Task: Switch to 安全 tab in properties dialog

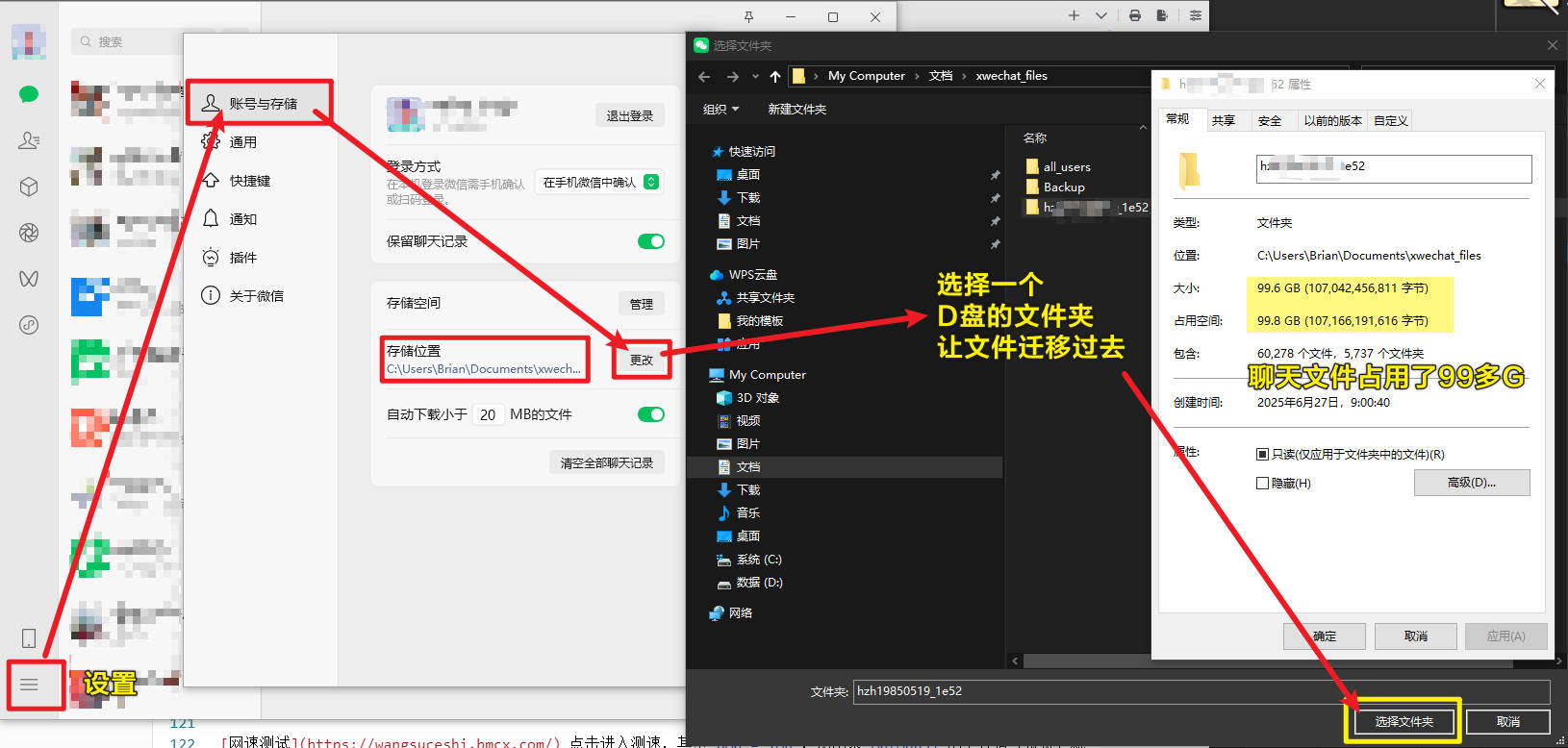Action: tap(1270, 121)
